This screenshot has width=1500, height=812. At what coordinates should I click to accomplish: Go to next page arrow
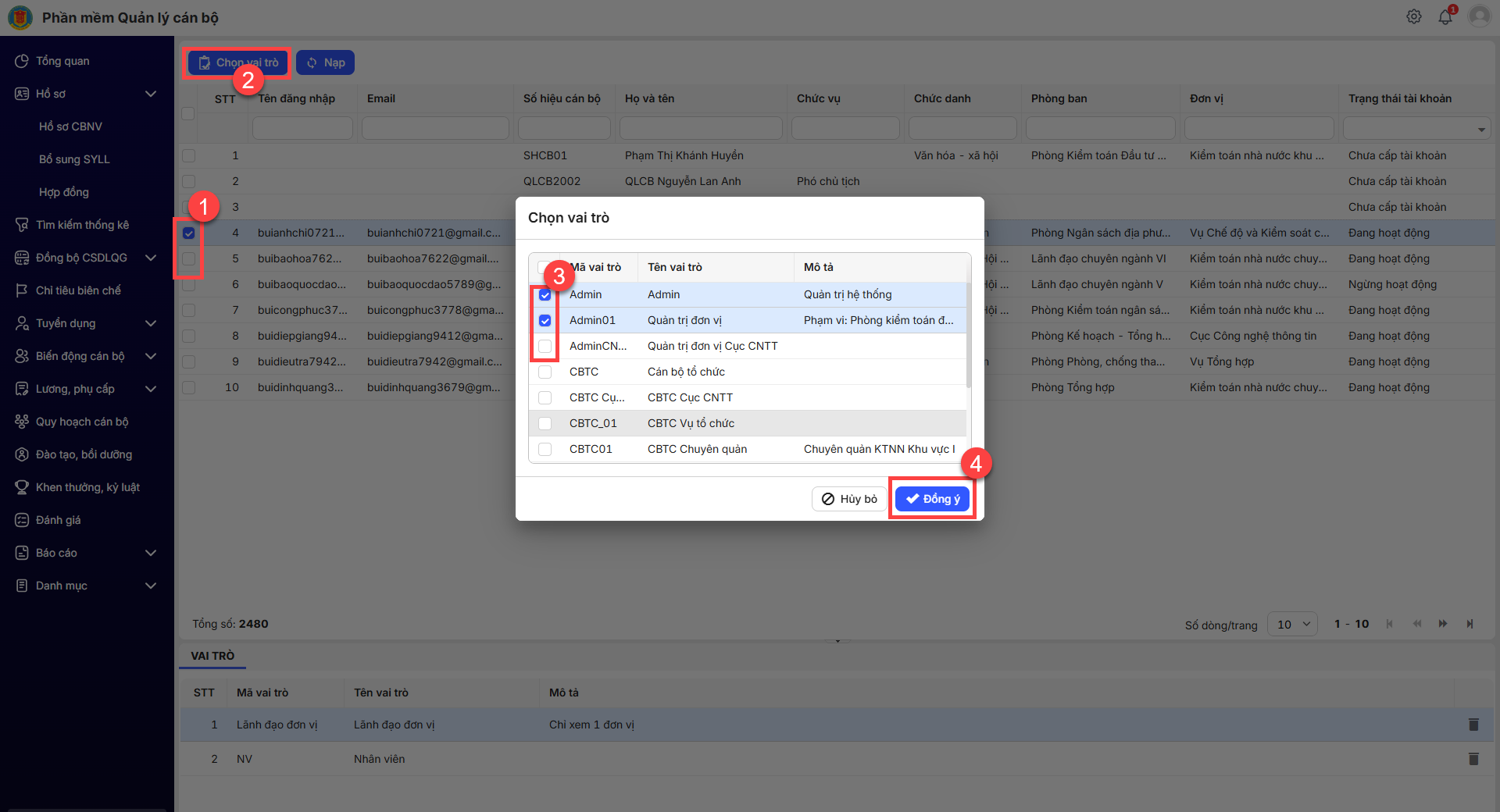pyautogui.click(x=1442, y=624)
